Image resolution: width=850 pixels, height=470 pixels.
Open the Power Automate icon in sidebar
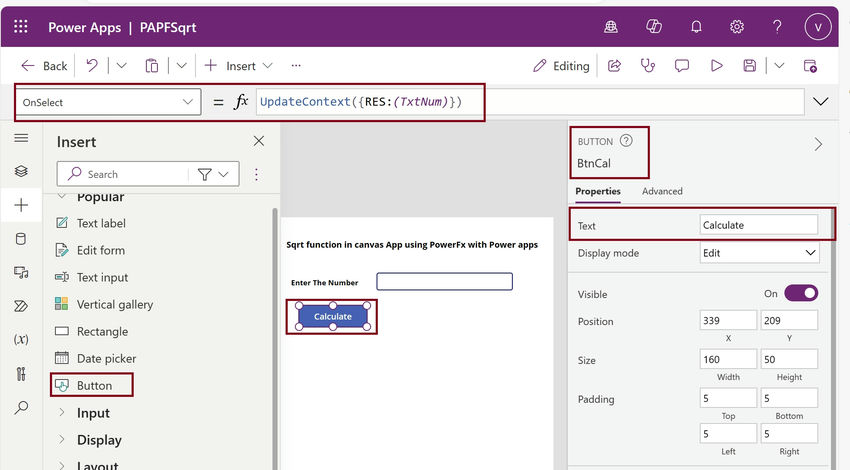[21, 306]
